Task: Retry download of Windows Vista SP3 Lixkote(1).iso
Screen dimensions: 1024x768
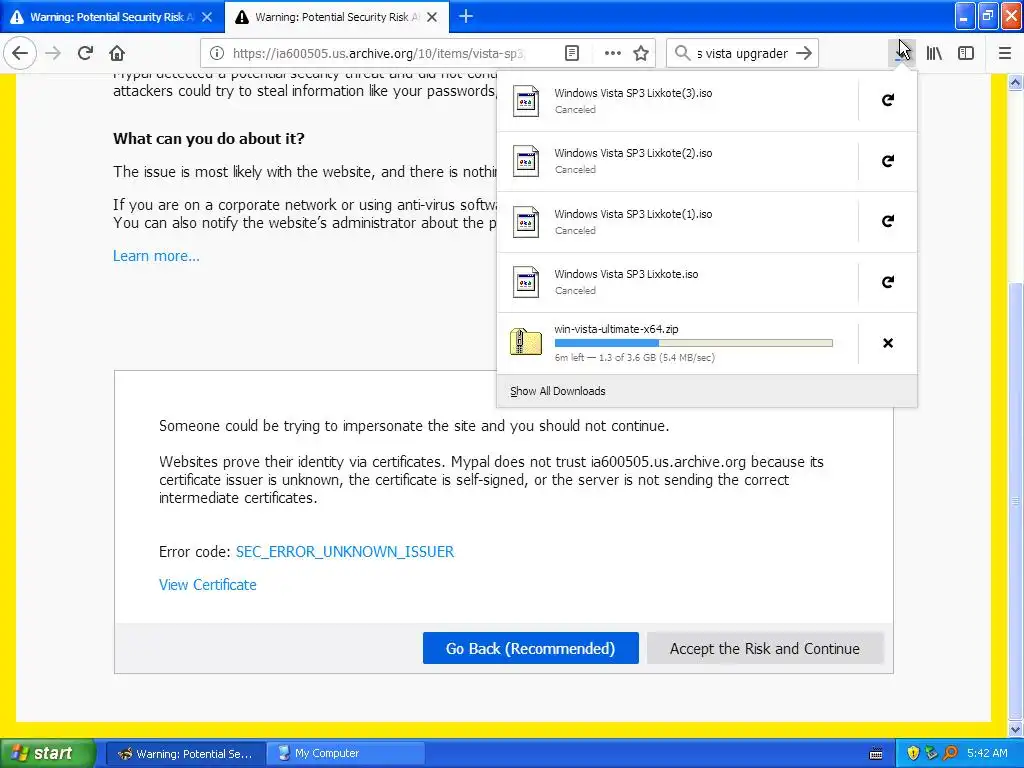Action: coord(888,221)
